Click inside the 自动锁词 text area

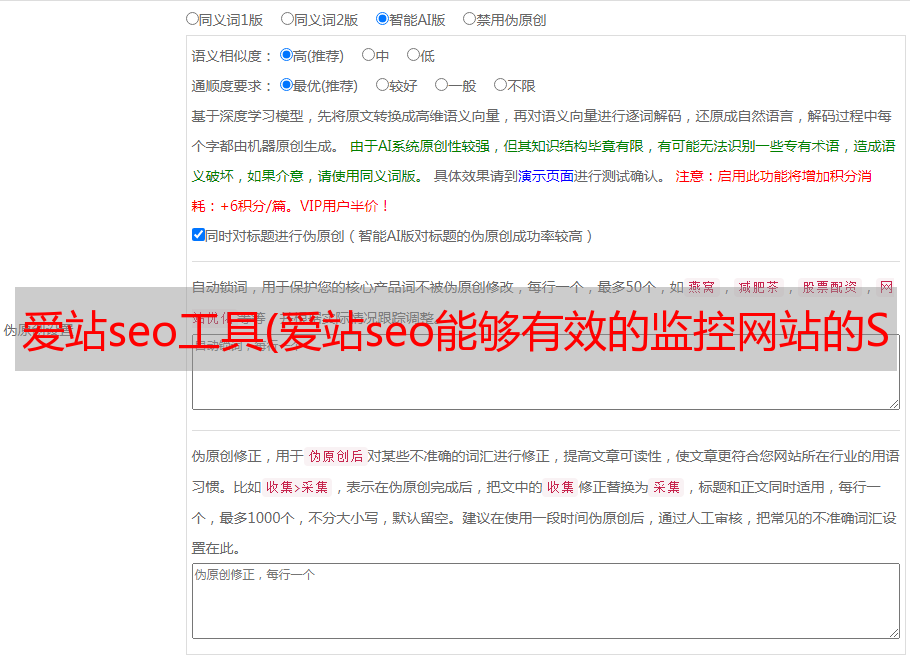tap(546, 372)
